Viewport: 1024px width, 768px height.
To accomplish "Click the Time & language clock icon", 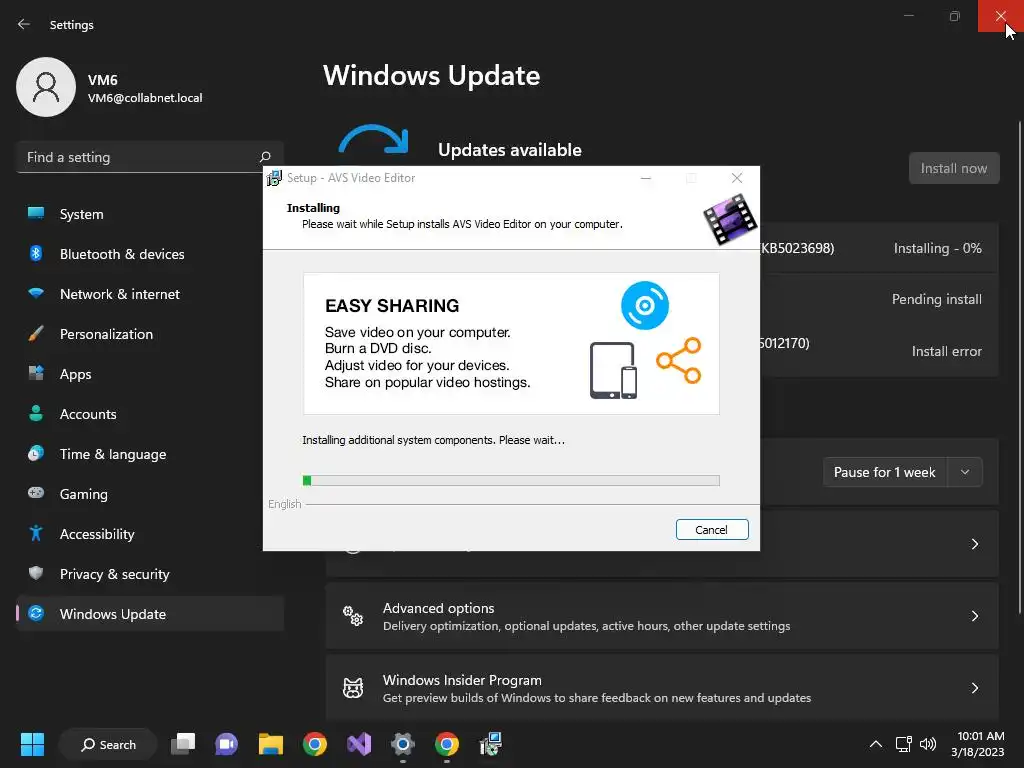I will click(x=36, y=453).
